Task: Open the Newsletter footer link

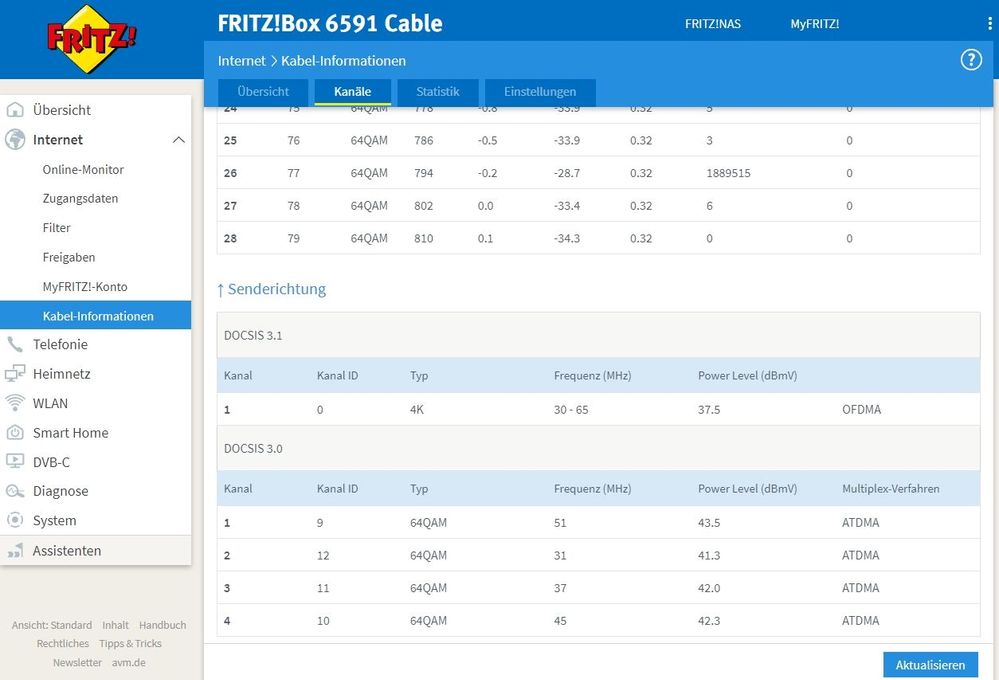Action: (x=77, y=663)
